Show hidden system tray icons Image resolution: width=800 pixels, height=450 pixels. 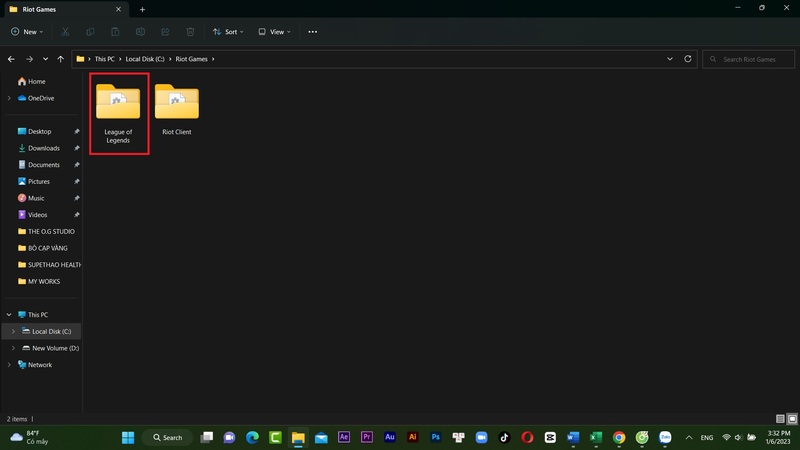tap(689, 437)
